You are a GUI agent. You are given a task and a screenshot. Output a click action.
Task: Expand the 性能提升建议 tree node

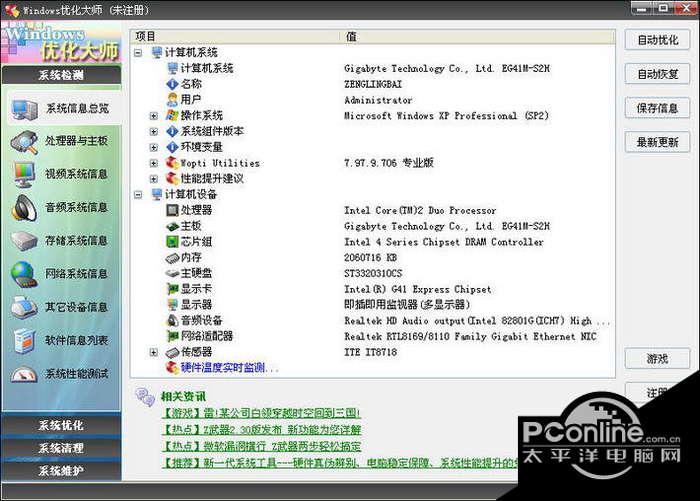(x=154, y=179)
